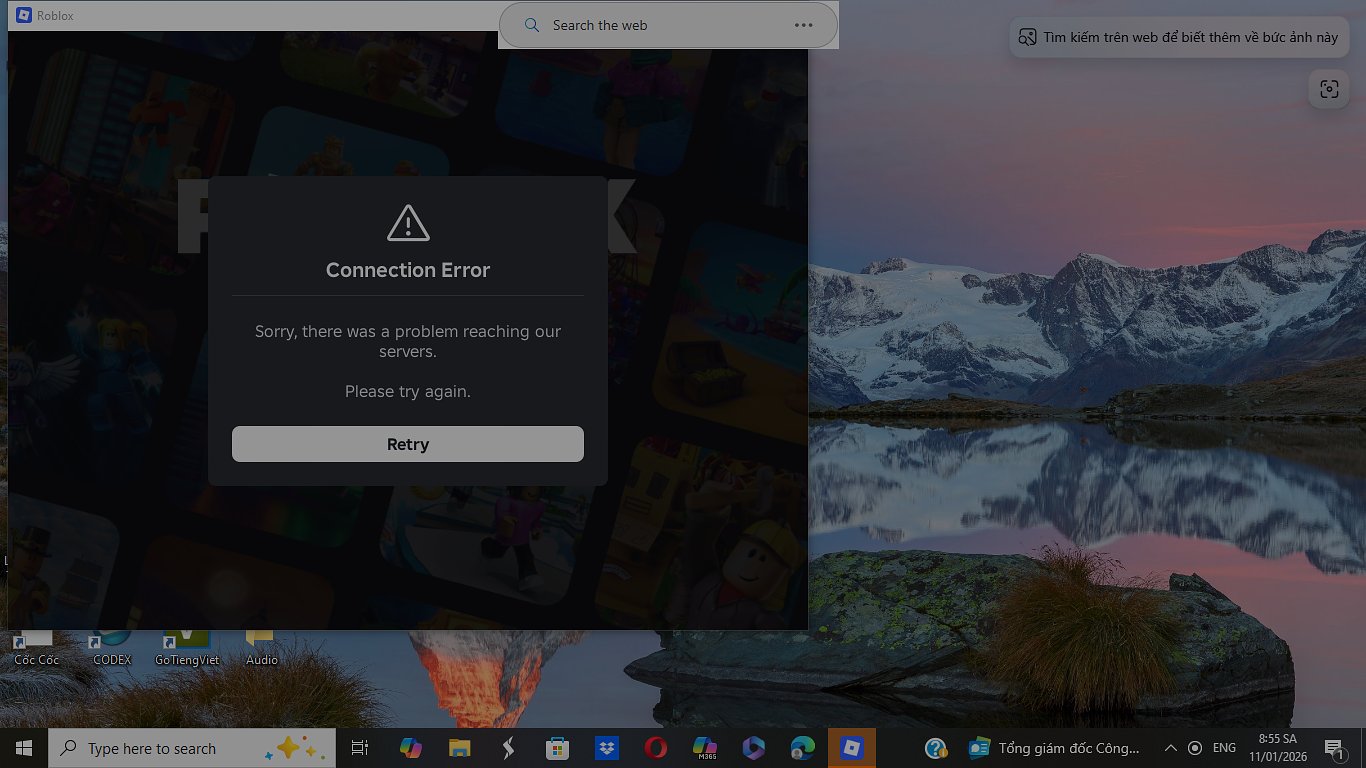This screenshot has height=768, width=1366.
Task: Open the Windows Start menu
Action: pyautogui.click(x=24, y=748)
